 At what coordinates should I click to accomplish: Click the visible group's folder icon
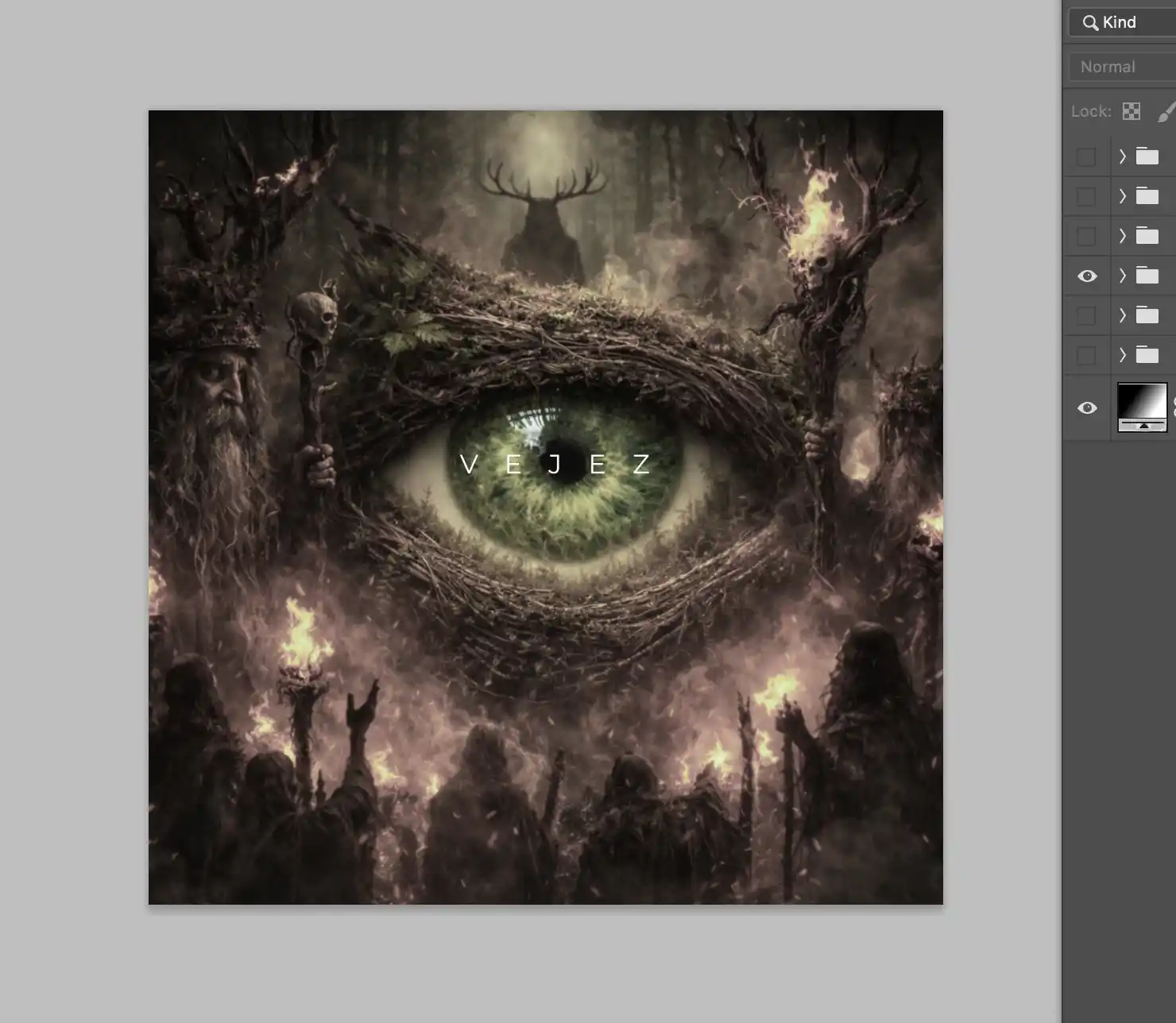(1147, 276)
